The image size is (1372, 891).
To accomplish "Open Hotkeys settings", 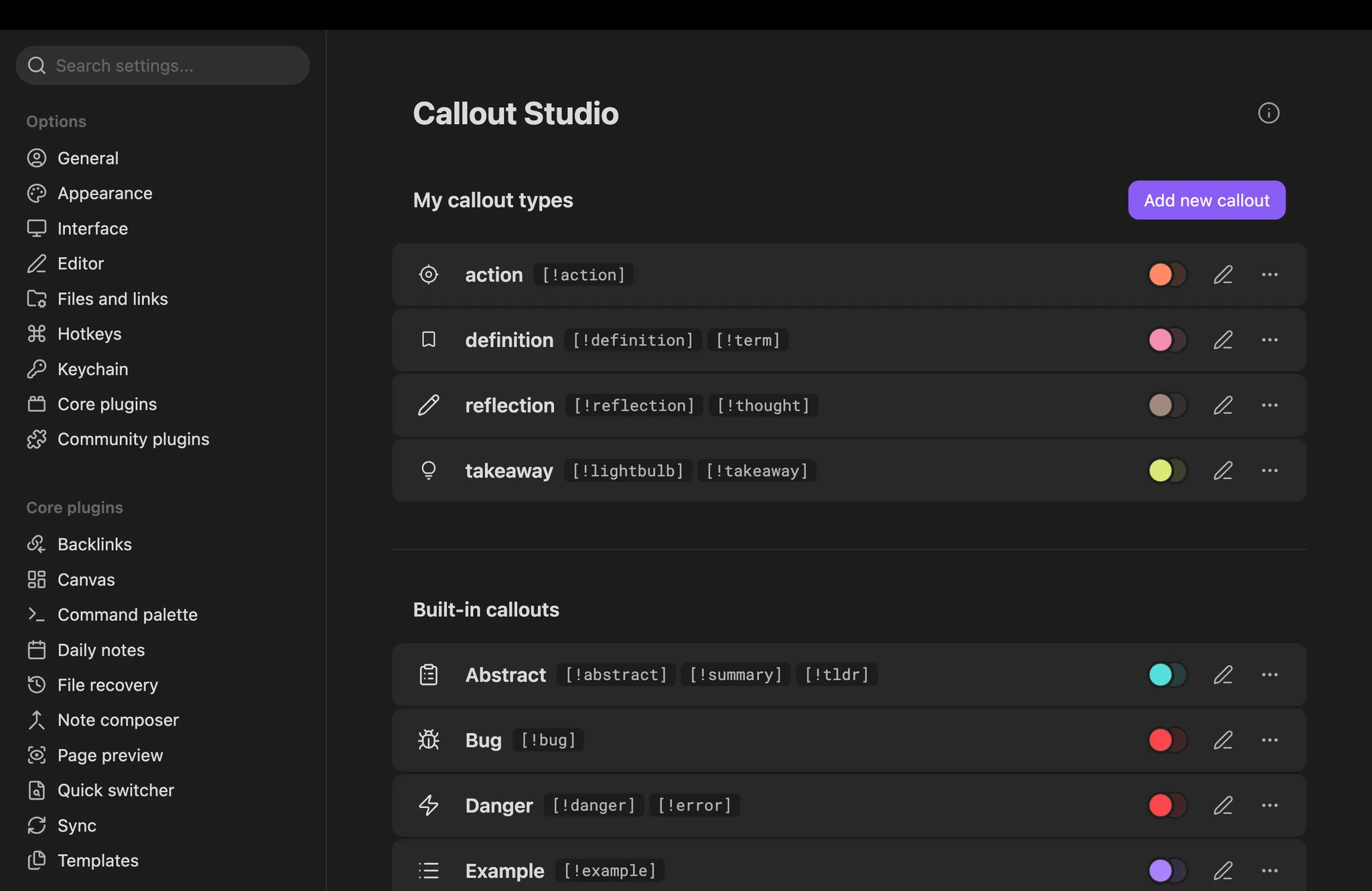I will [x=89, y=334].
